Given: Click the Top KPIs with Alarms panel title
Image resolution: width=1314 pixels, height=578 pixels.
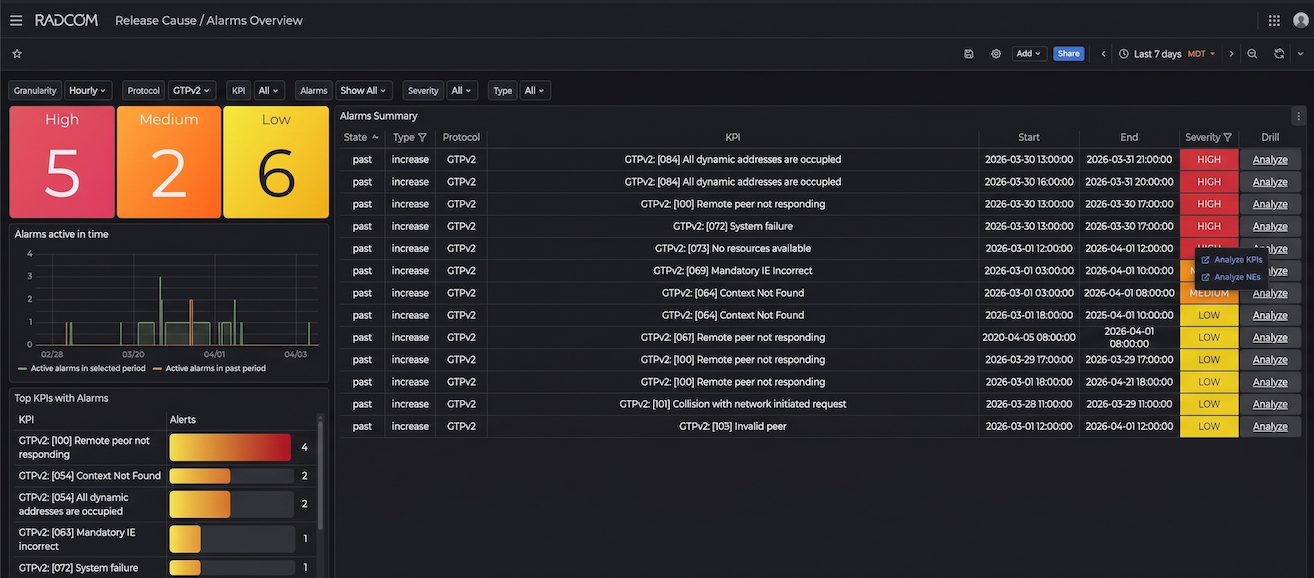Looking at the screenshot, I should click(x=62, y=398).
